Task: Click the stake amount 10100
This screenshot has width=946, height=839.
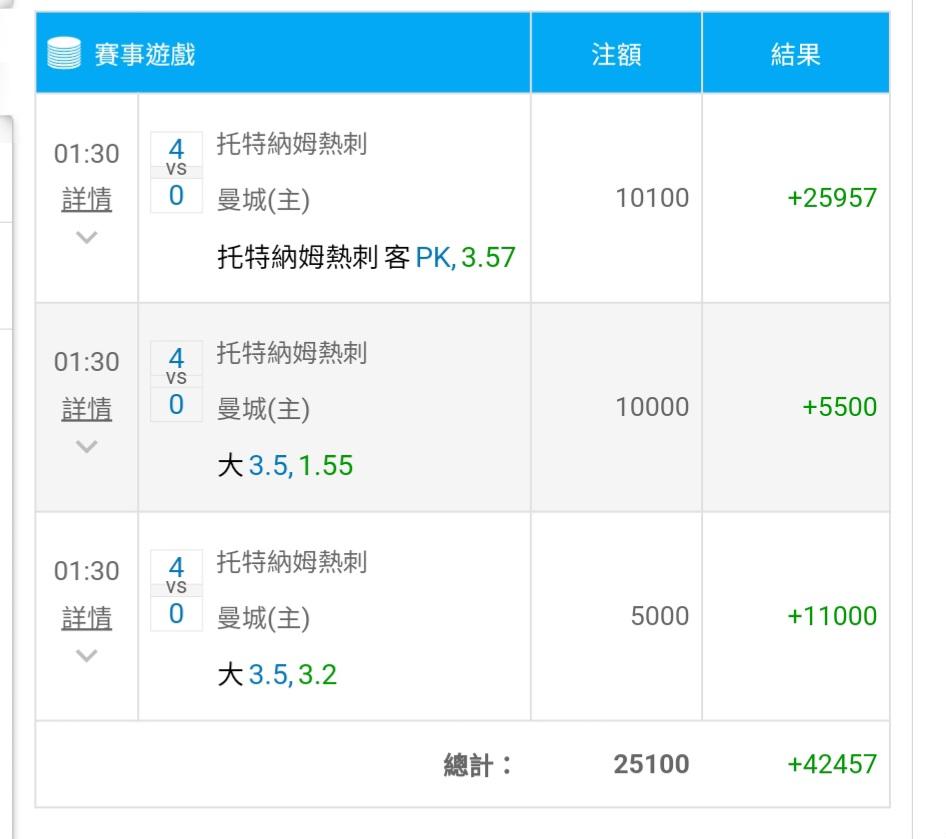Action: tap(652, 198)
